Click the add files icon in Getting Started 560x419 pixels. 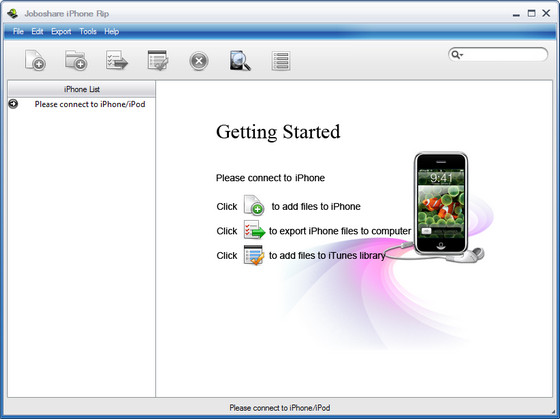(x=254, y=205)
